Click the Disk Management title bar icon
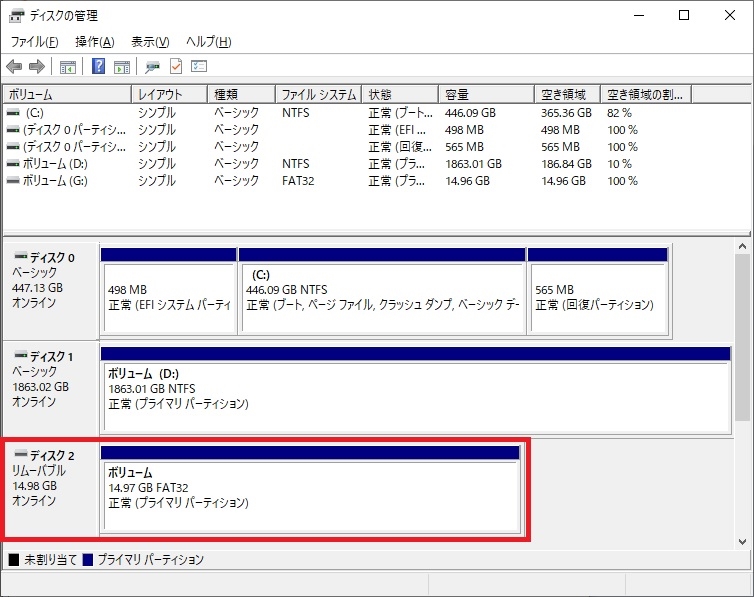This screenshot has height=597, width=754. 16,16
